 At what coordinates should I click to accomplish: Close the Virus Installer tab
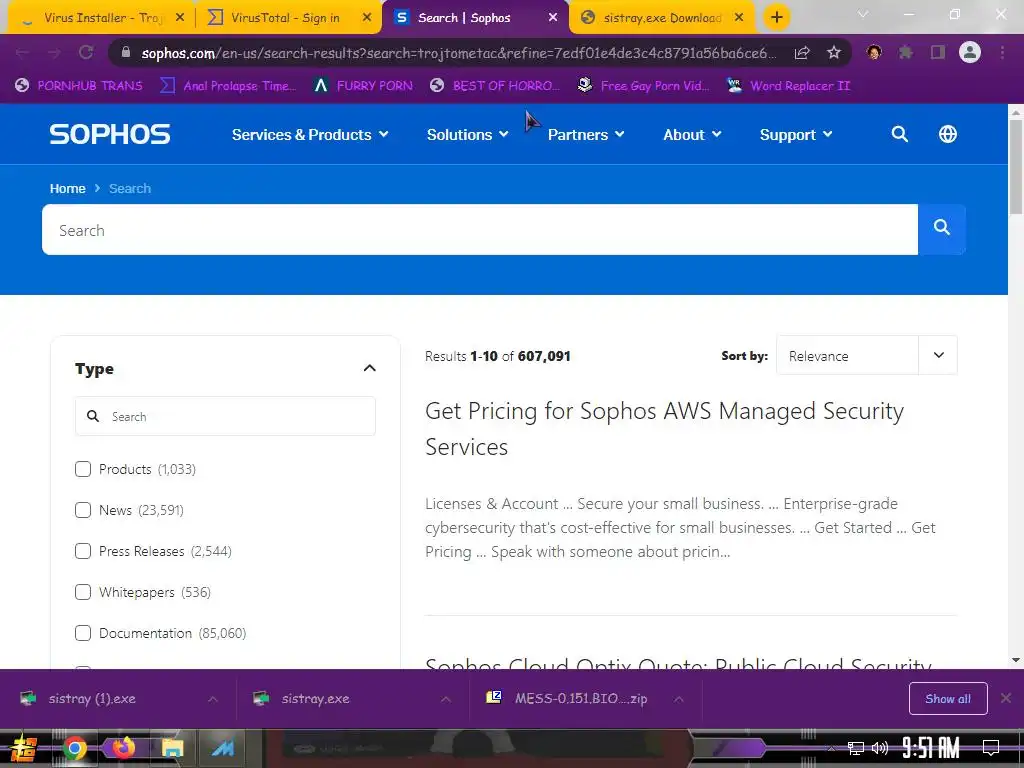coord(180,18)
